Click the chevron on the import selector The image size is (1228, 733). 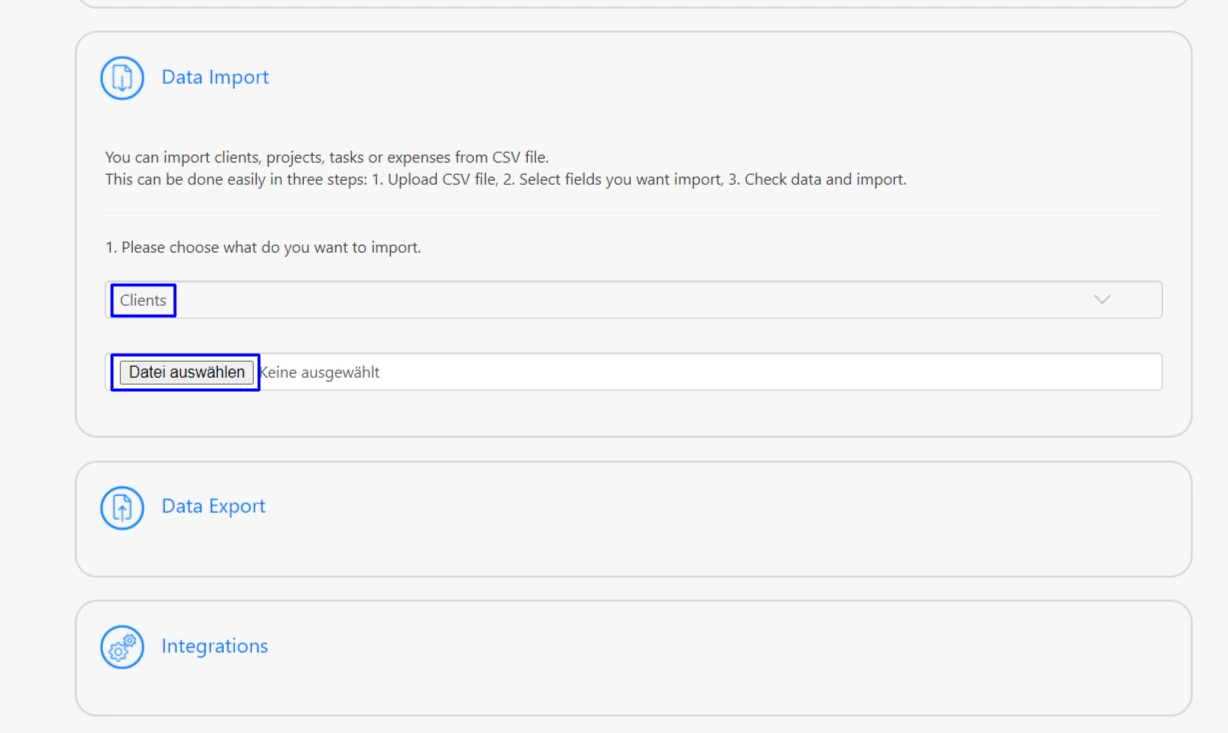point(1101,299)
